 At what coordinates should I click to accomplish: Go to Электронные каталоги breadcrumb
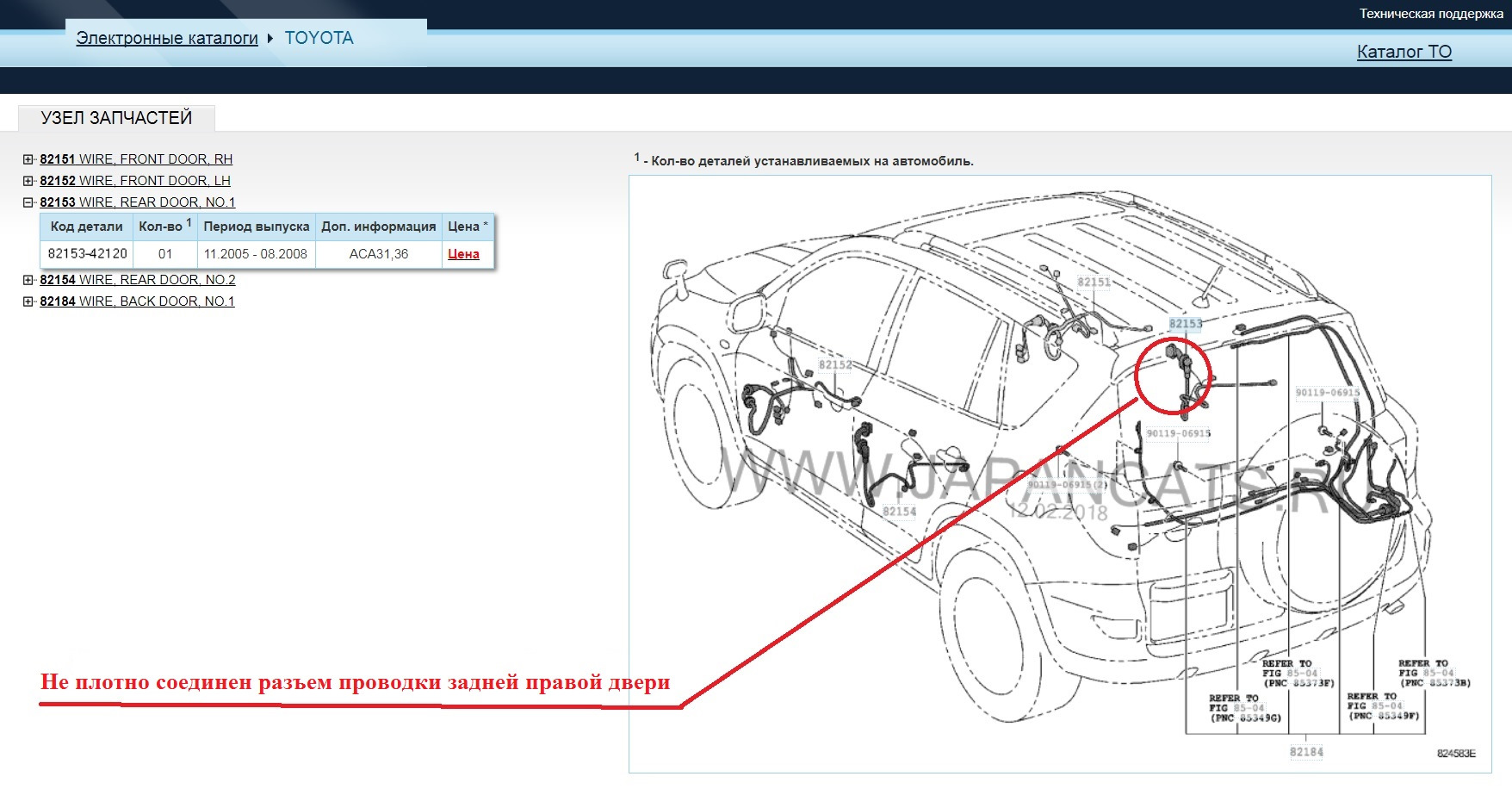[167, 38]
